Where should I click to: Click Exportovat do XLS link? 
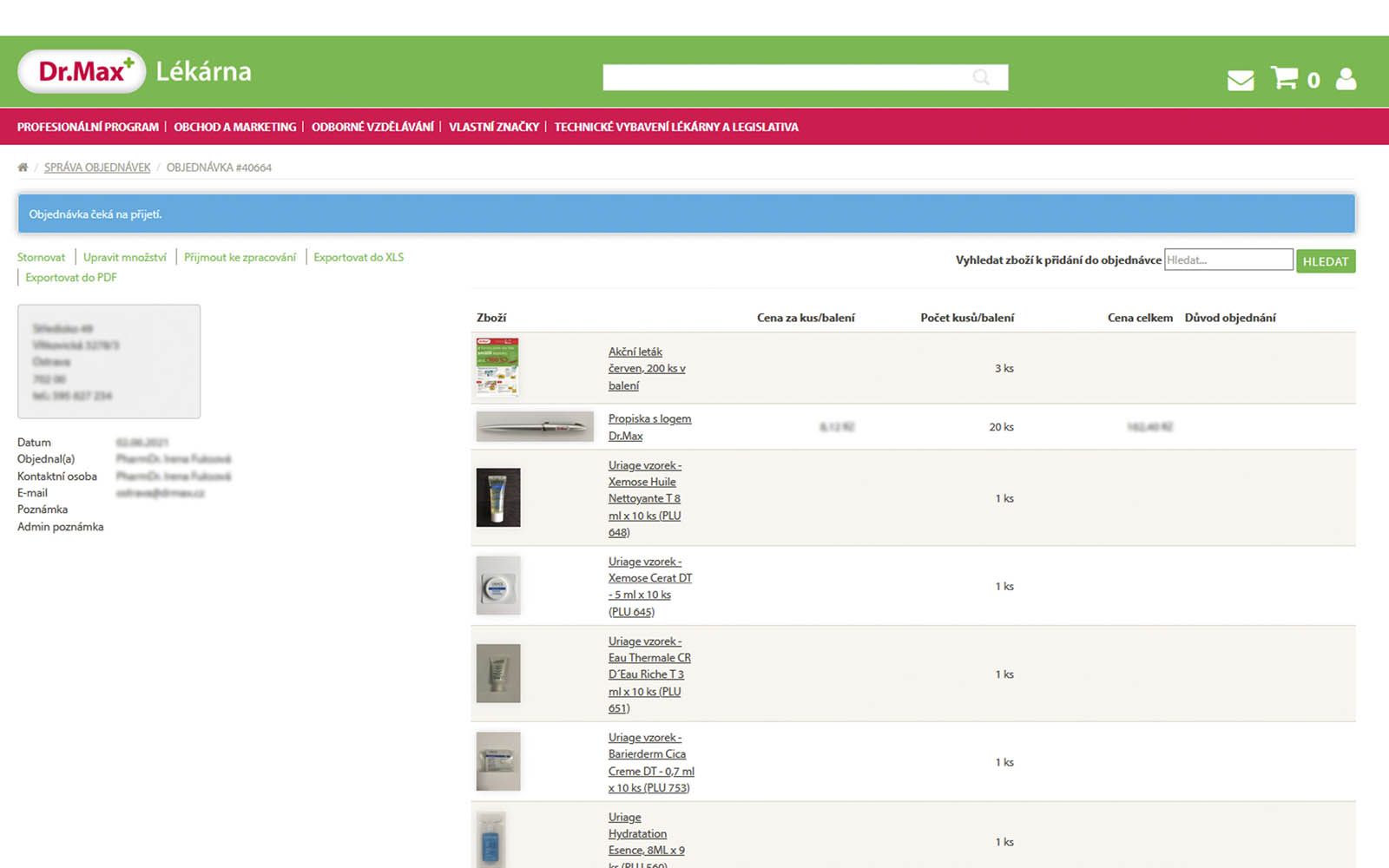click(359, 257)
